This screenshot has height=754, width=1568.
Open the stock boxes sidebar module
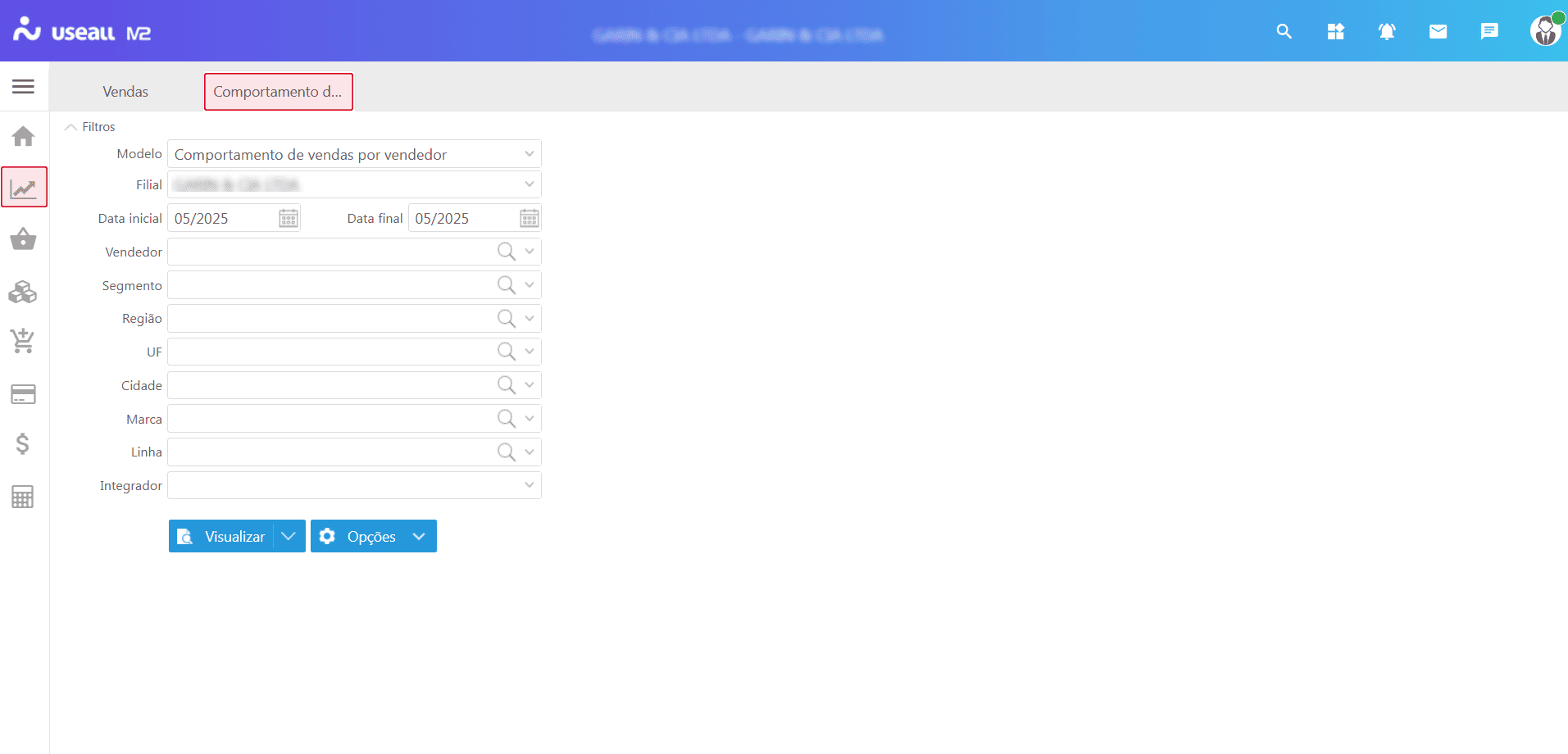tap(23, 292)
